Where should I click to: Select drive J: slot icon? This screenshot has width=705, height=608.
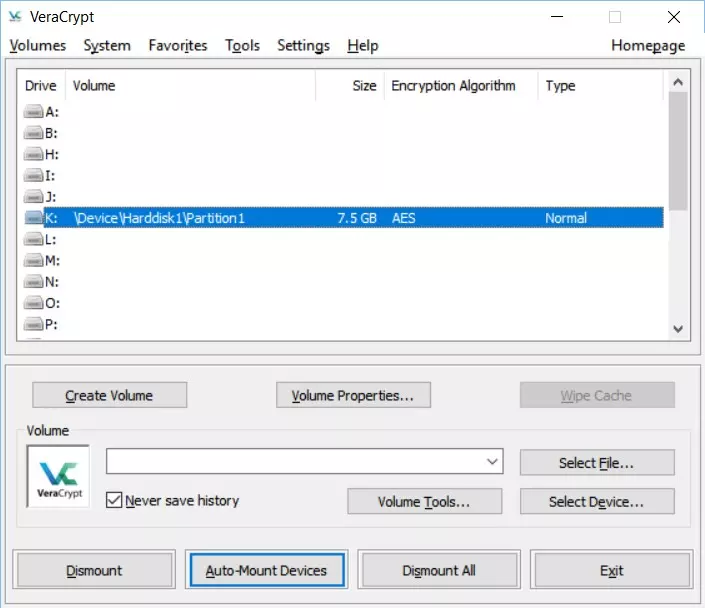[x=33, y=197]
